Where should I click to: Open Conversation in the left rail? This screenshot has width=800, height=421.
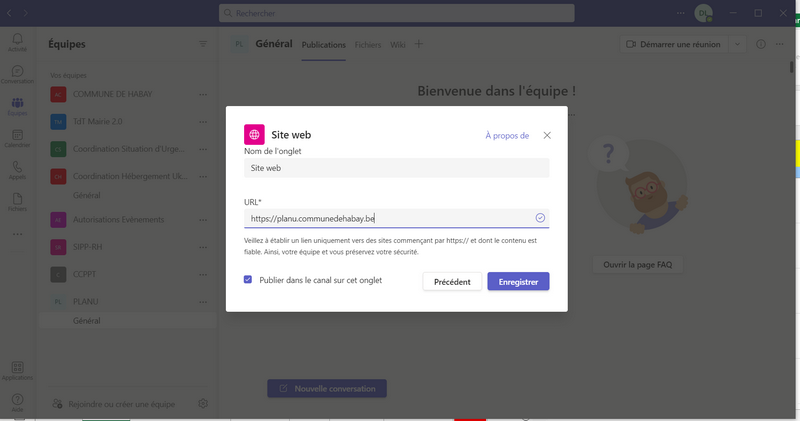(17, 73)
